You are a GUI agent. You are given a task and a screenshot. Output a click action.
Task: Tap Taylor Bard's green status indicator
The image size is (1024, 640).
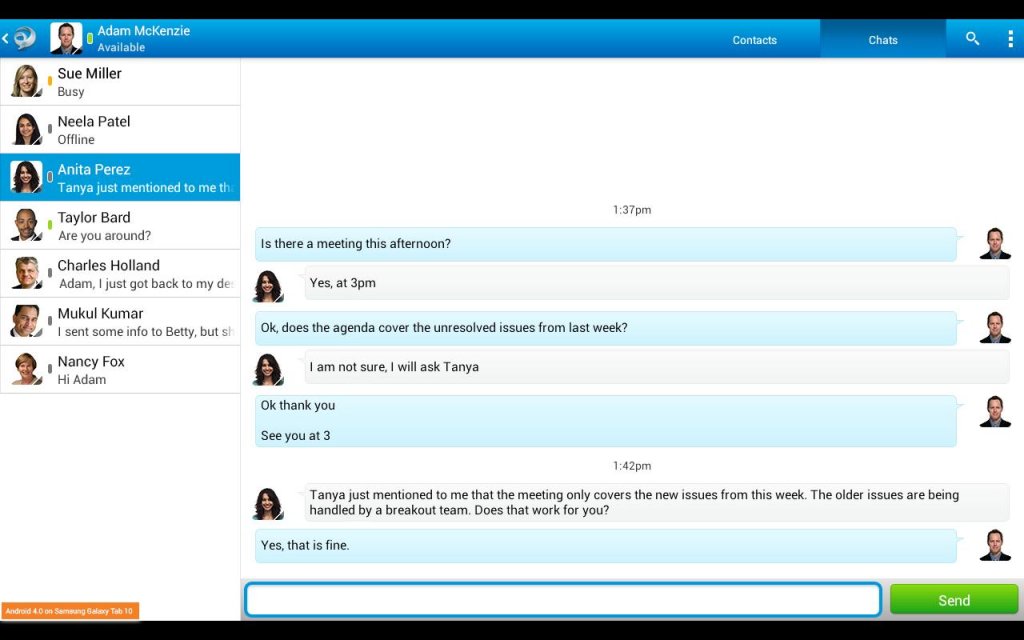[x=50, y=225]
